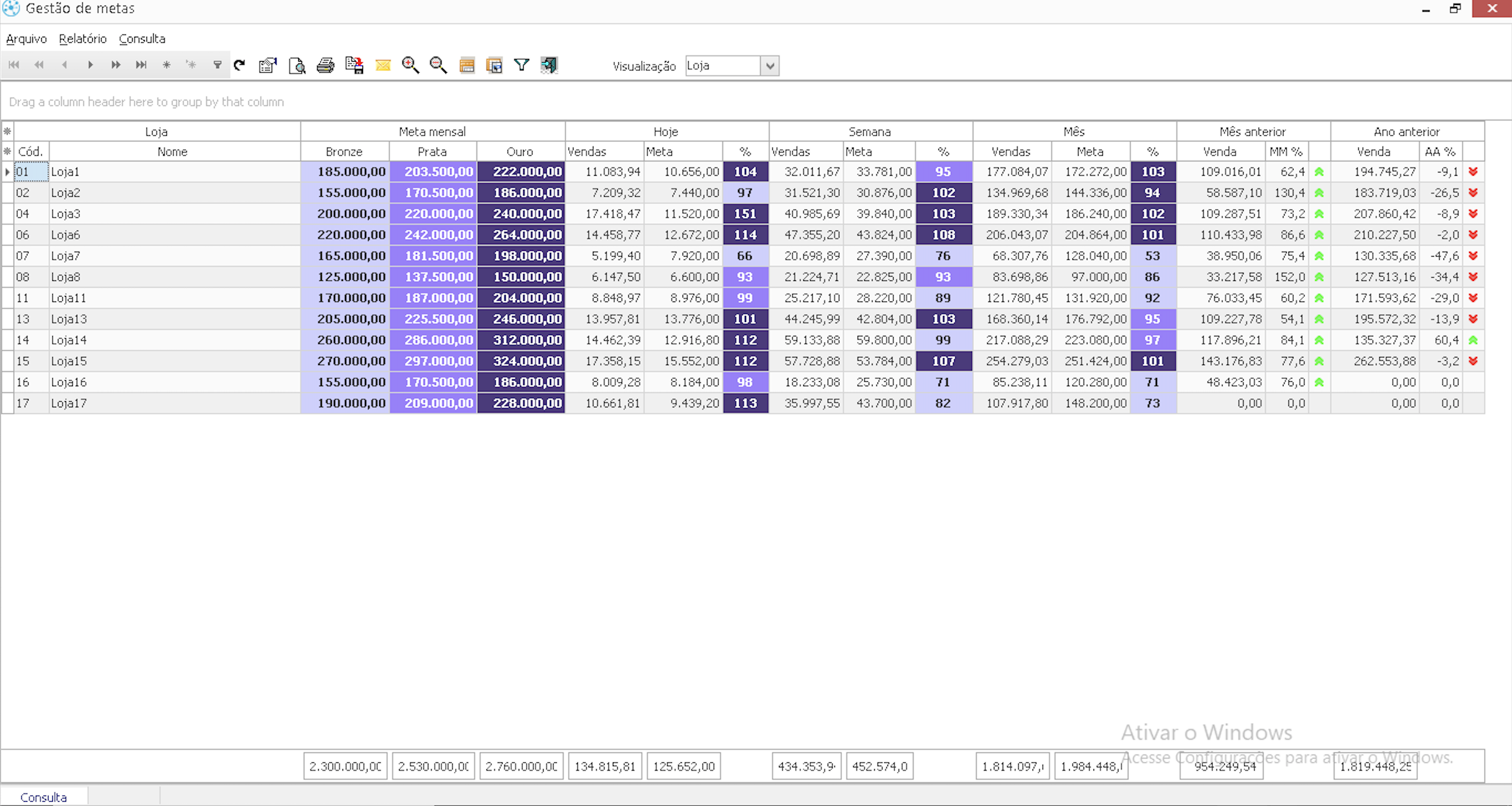Open print preview with magnifier page icon

pos(297,65)
